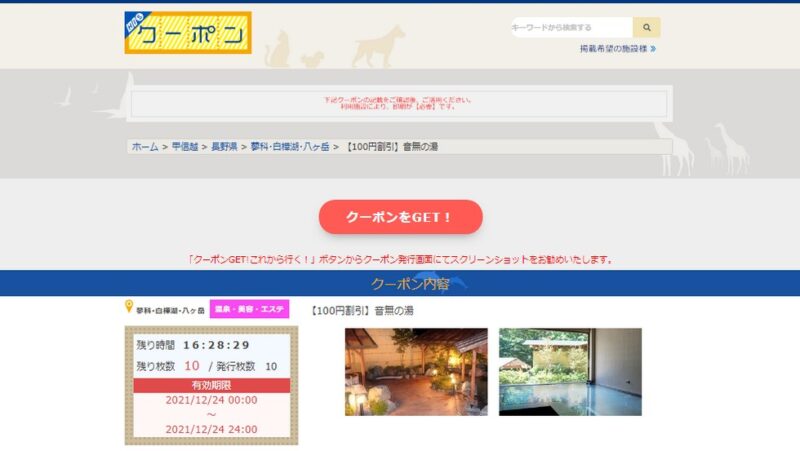
Task: Select the 温泉・美容・エステ category tag
Action: click(249, 309)
